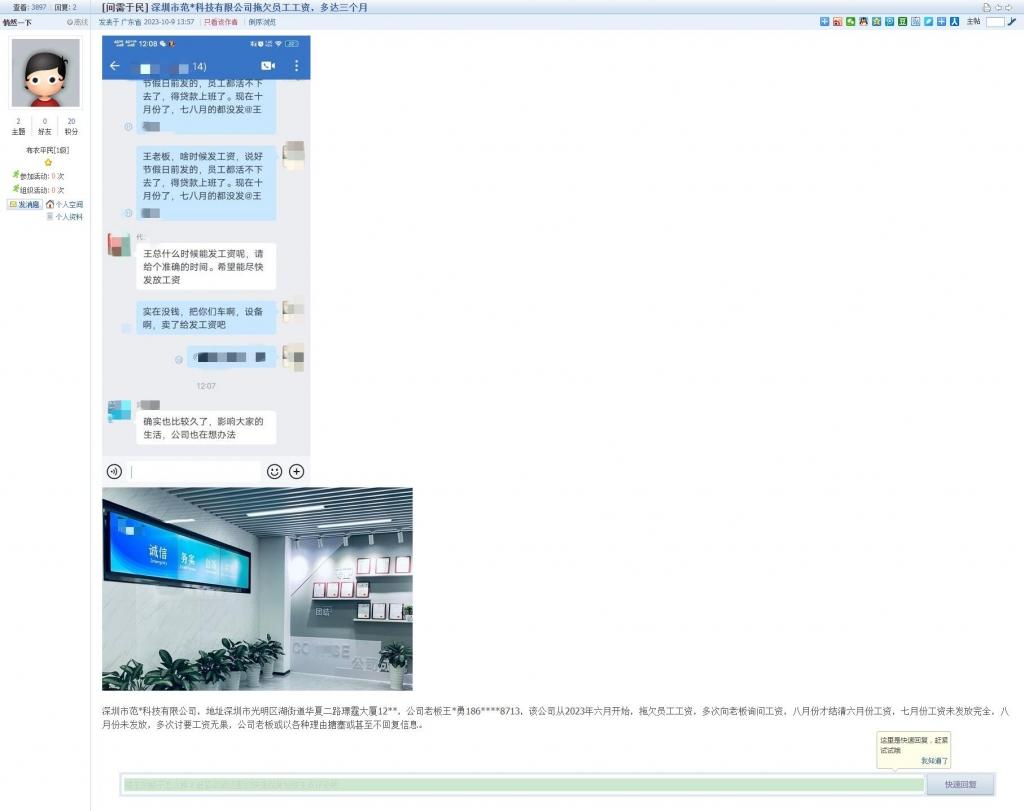This screenshot has height=811, width=1024.
Task: Share post via the green Douban icon
Action: [x=902, y=21]
